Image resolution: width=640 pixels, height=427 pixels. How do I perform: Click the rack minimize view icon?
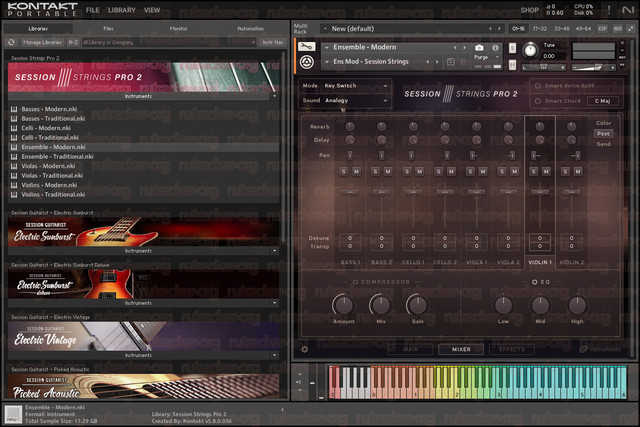pos(631,29)
